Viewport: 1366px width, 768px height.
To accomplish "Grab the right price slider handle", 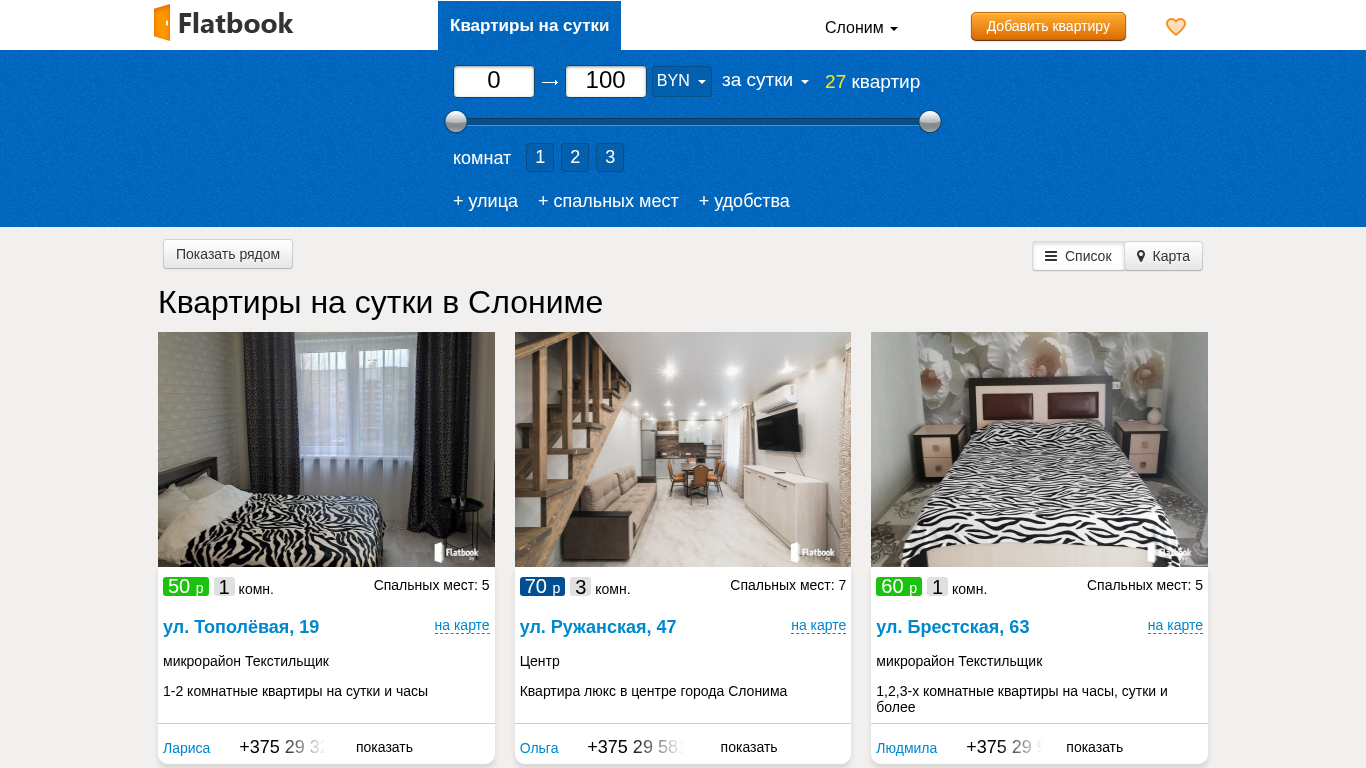I will pos(930,122).
